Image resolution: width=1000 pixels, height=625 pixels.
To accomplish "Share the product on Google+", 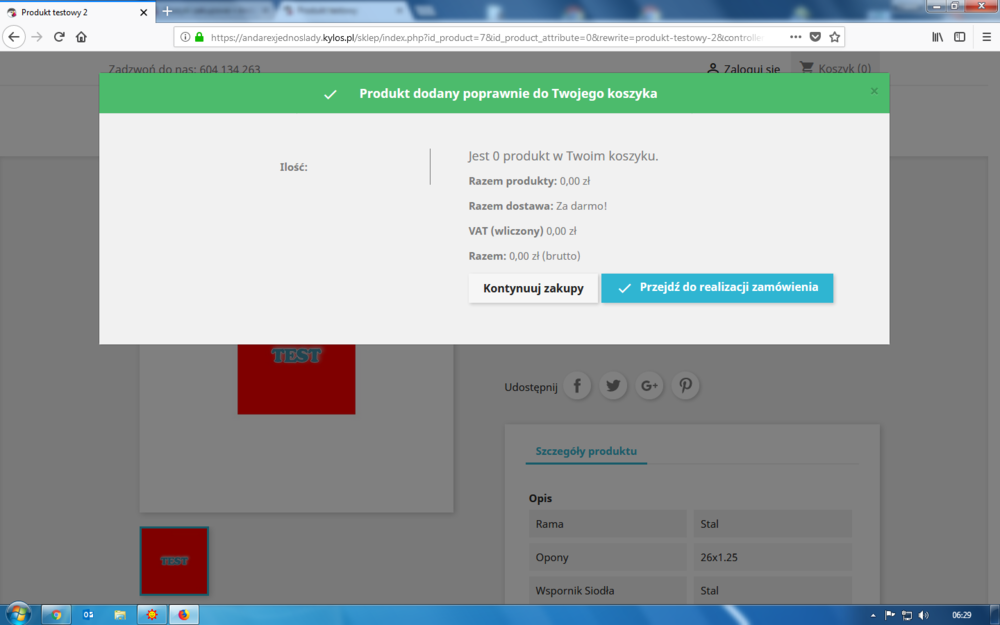I will tap(649, 385).
